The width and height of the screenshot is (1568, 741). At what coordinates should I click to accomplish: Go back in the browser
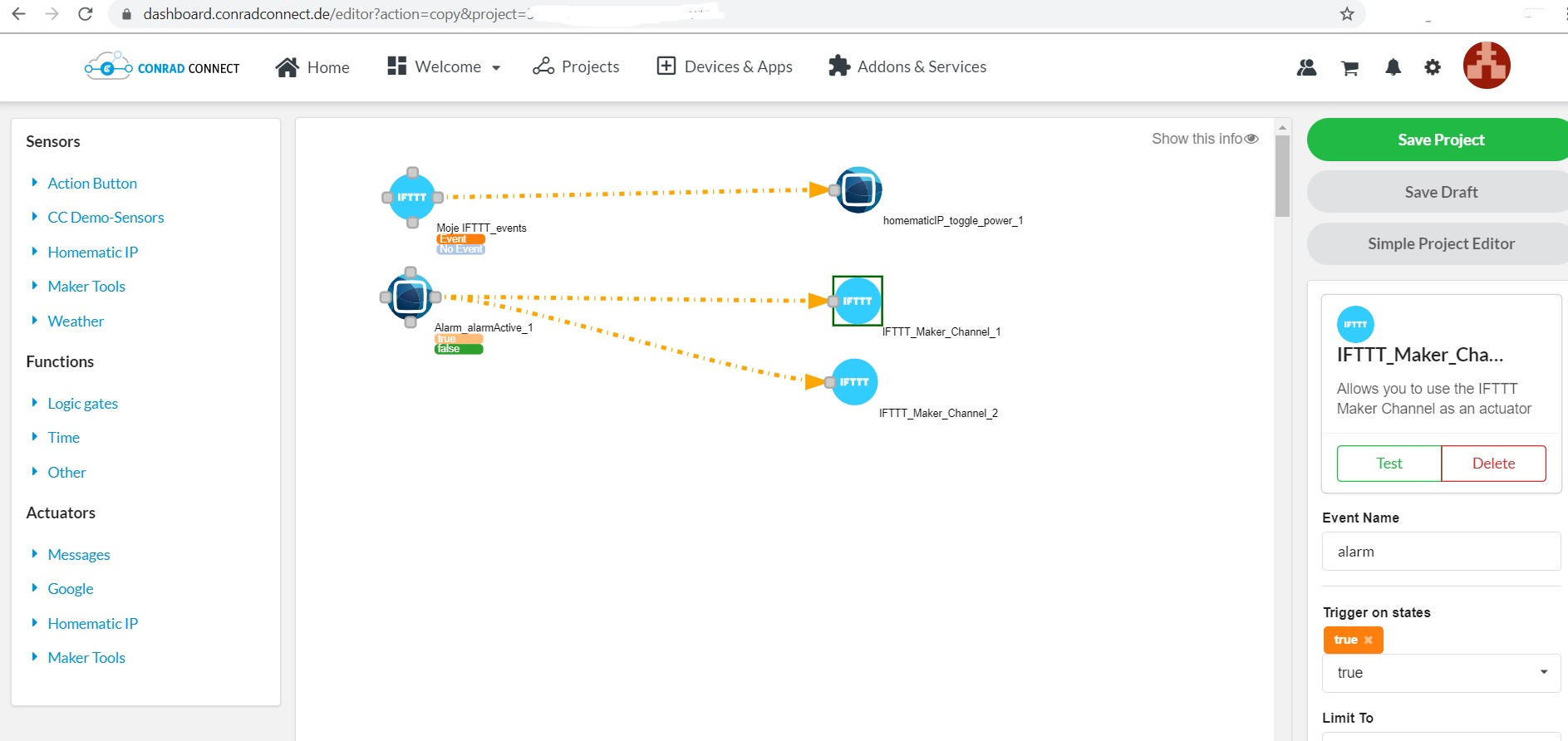pyautogui.click(x=19, y=14)
